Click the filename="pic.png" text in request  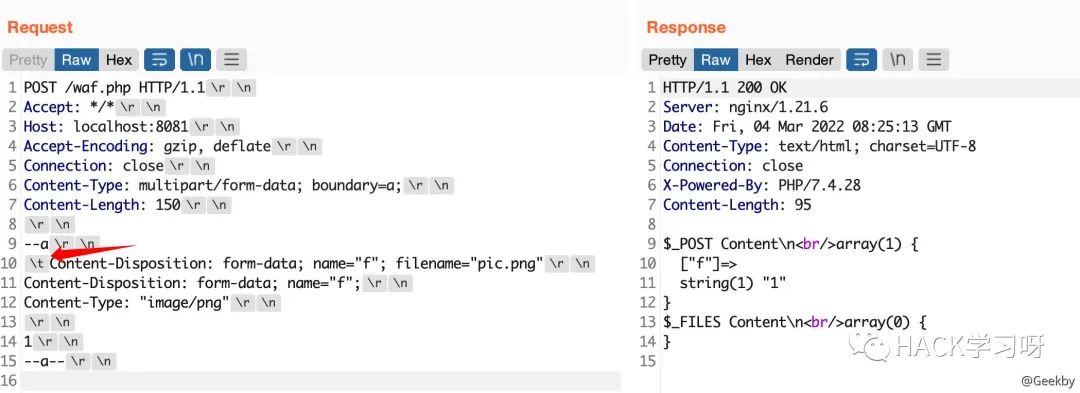coord(470,263)
